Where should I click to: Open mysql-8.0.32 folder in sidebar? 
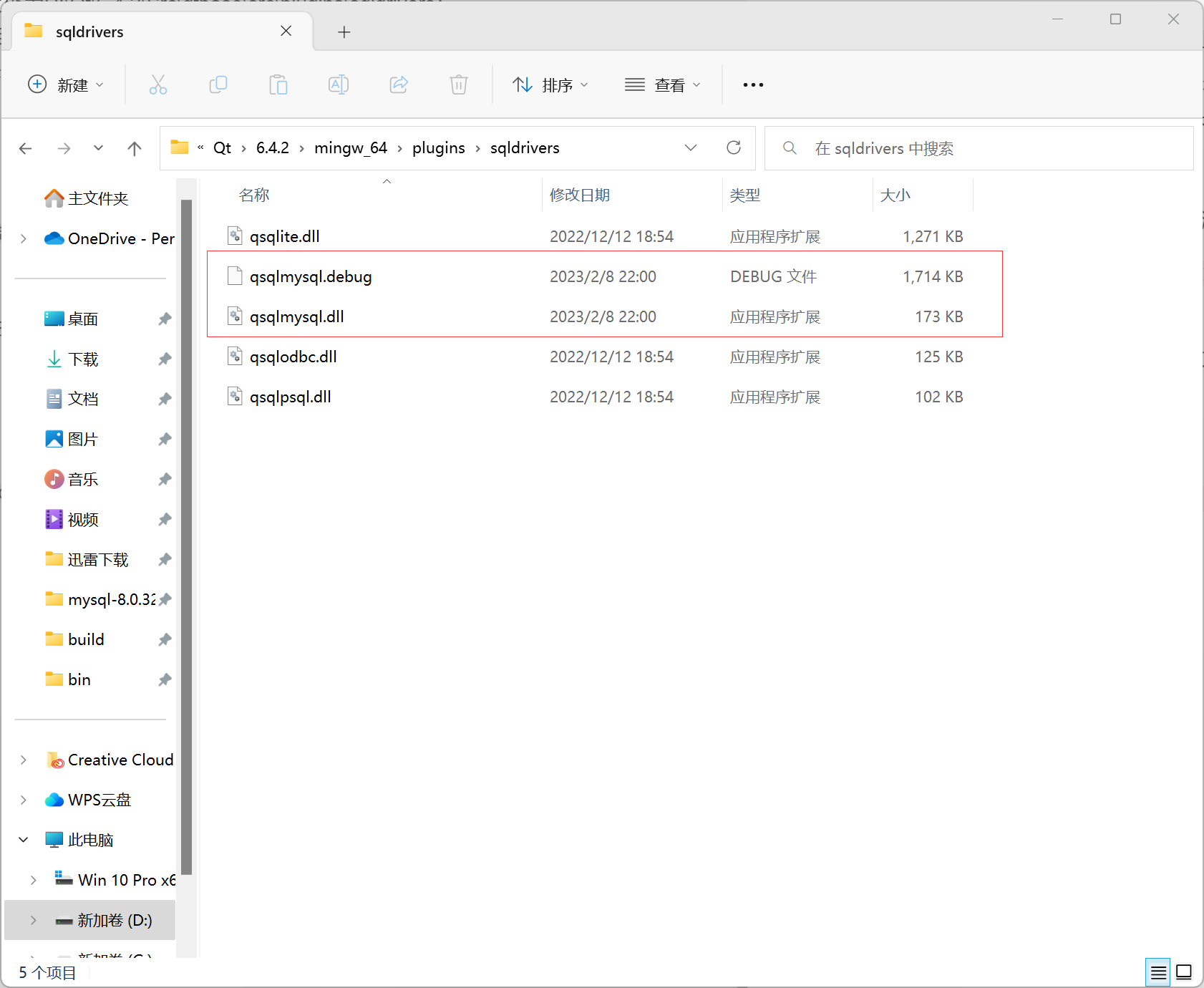pos(100,599)
